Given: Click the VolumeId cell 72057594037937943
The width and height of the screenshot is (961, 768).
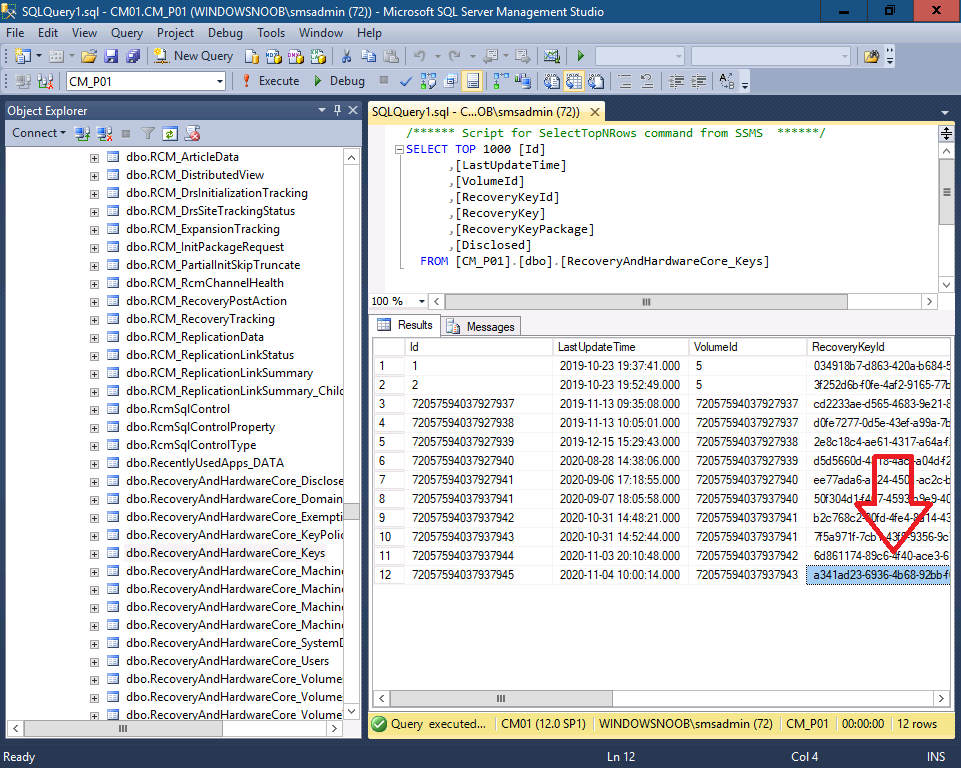Looking at the screenshot, I should (x=747, y=575).
